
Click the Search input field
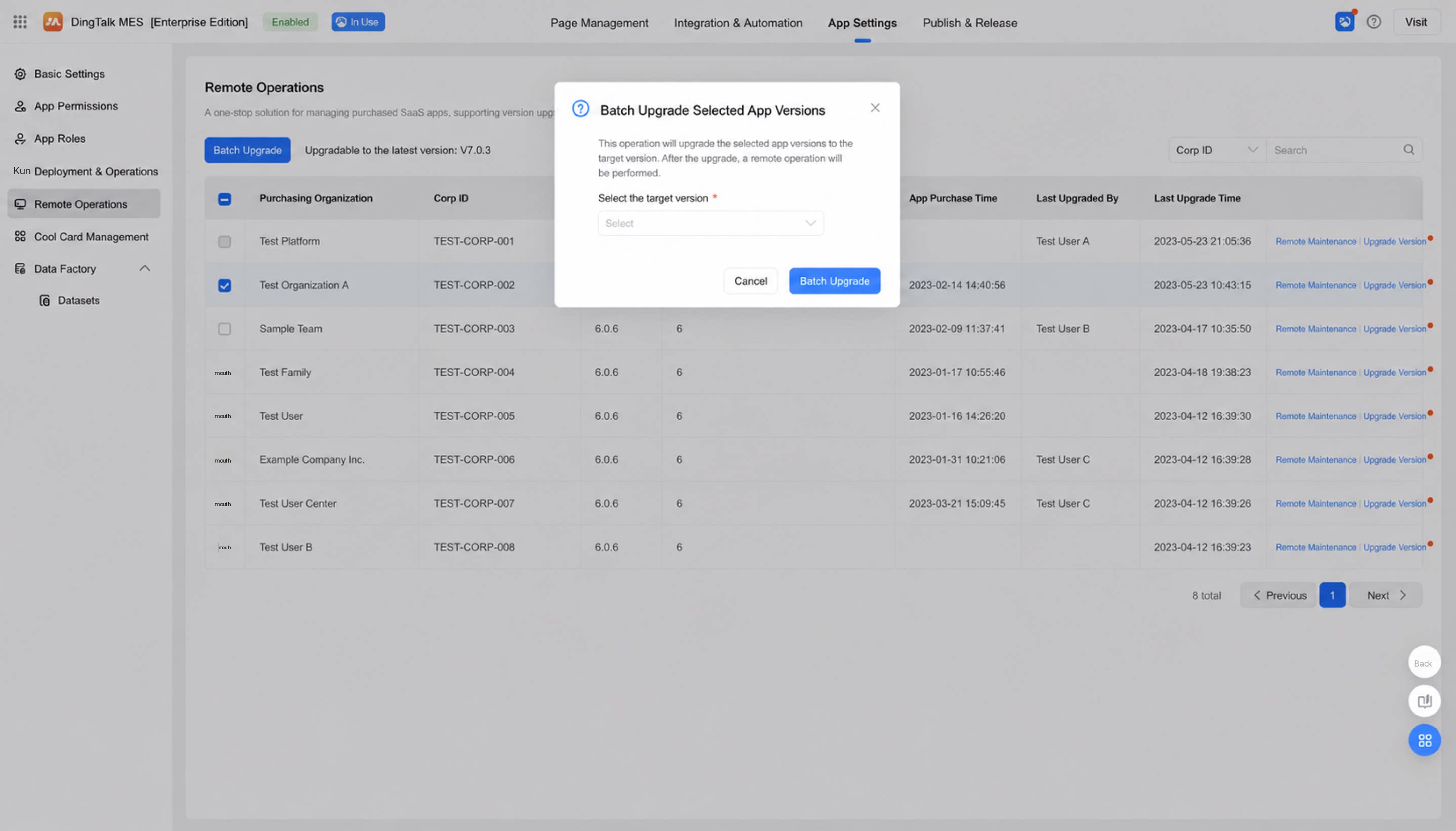coord(1335,149)
